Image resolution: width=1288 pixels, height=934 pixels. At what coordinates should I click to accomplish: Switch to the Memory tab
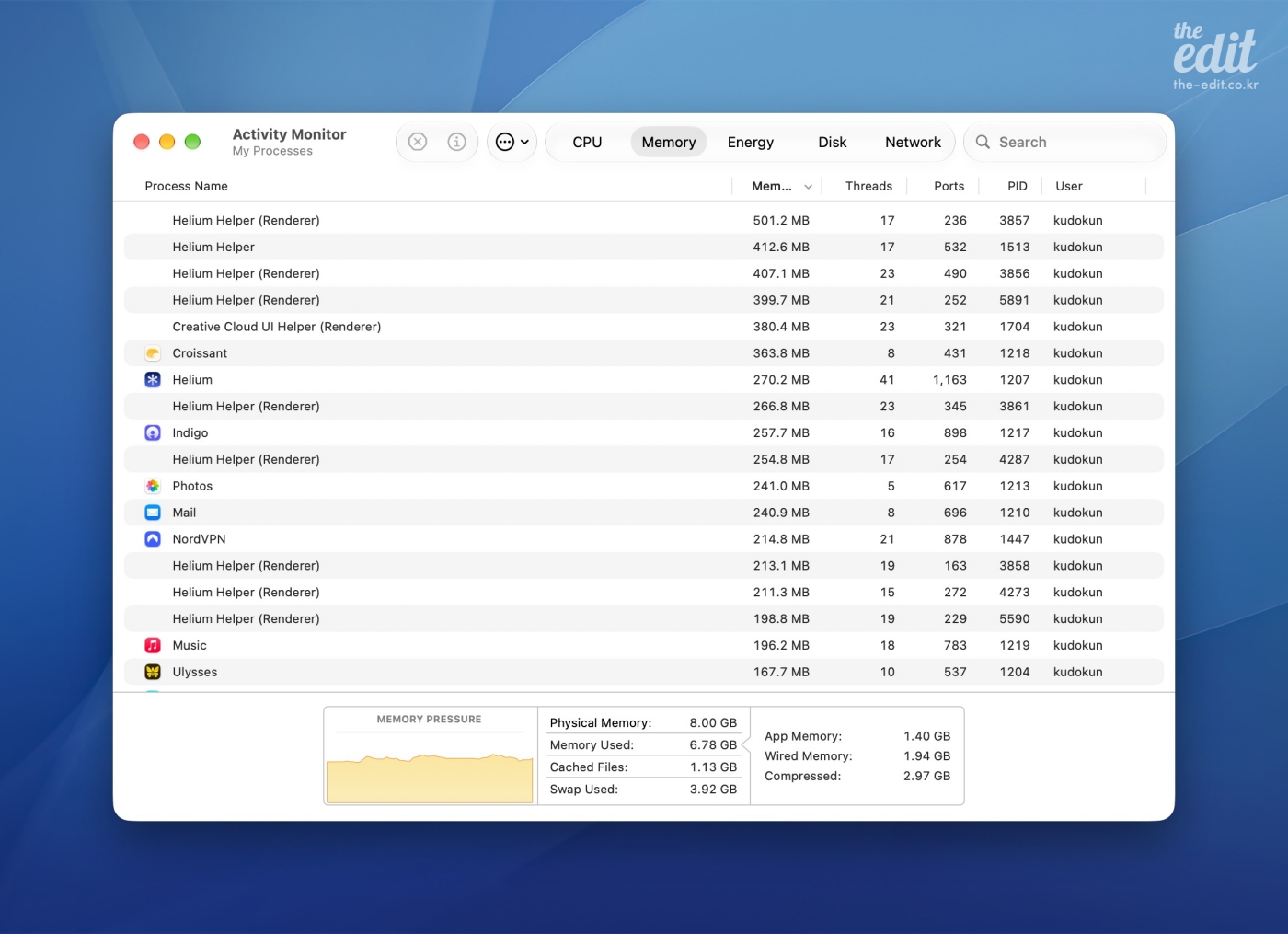coord(669,142)
